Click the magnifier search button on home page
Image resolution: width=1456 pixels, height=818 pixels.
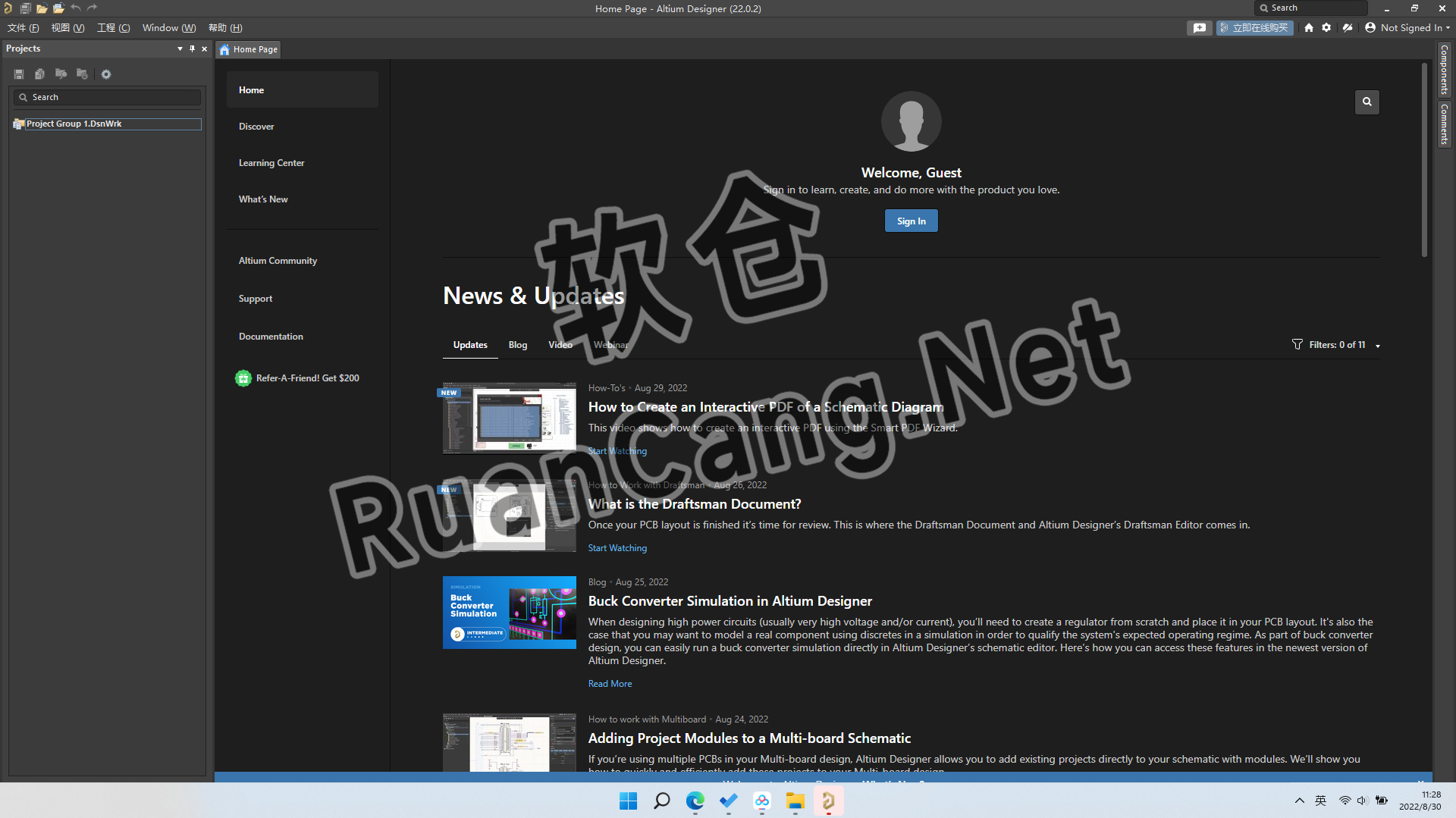[1367, 102]
